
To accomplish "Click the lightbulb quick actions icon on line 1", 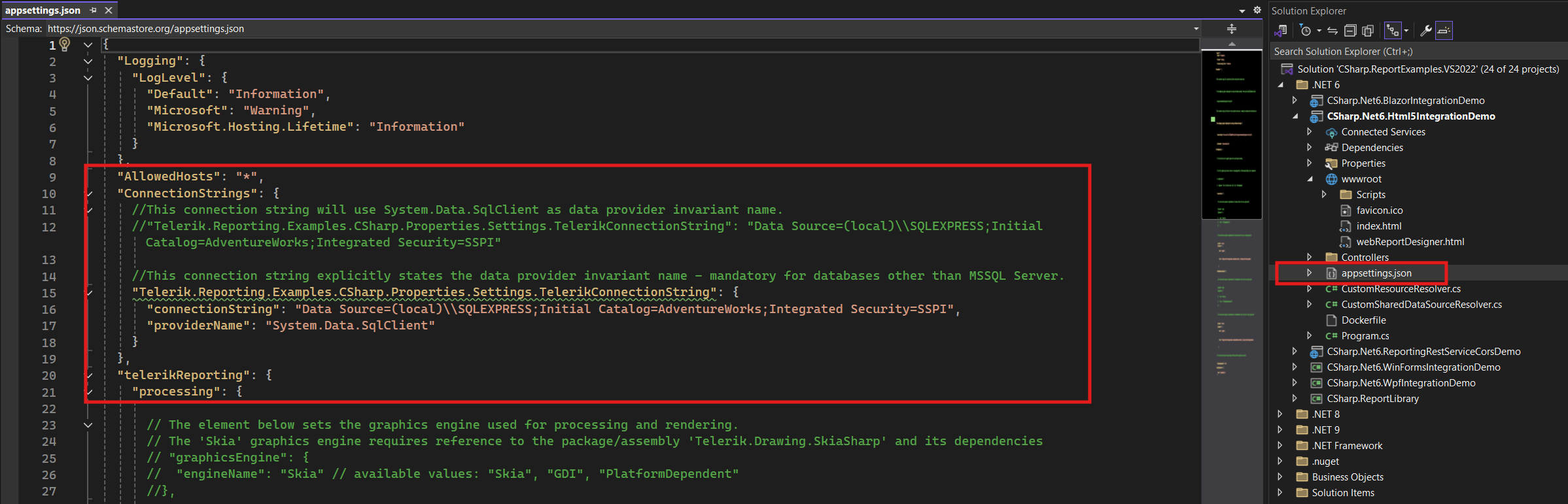I will (65, 44).
